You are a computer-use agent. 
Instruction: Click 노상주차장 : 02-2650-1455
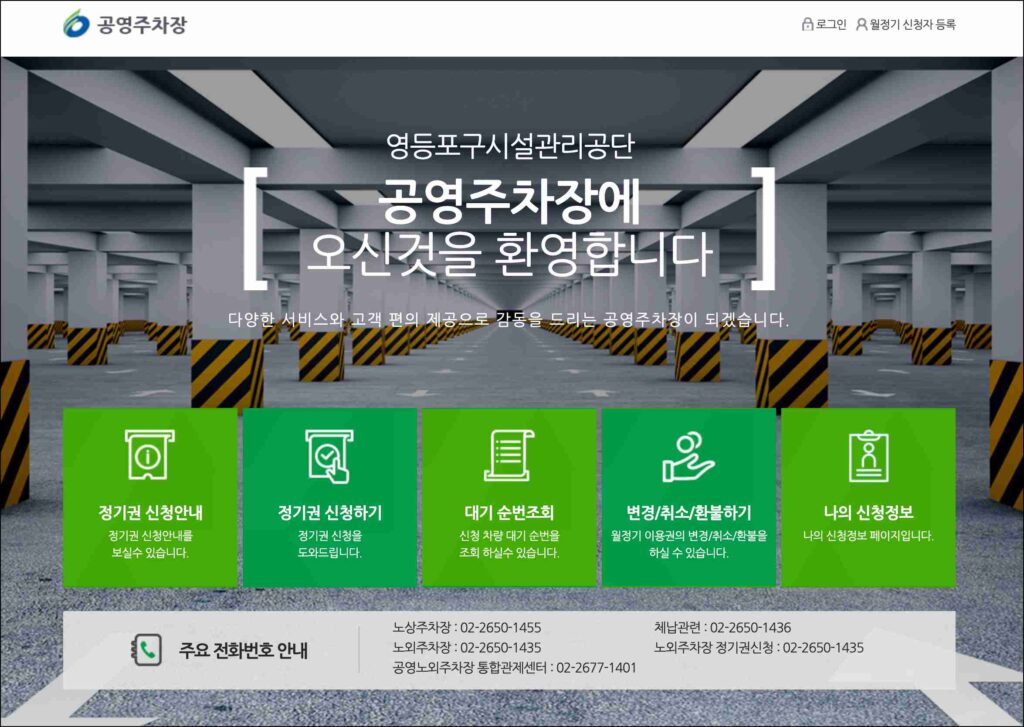coord(467,628)
